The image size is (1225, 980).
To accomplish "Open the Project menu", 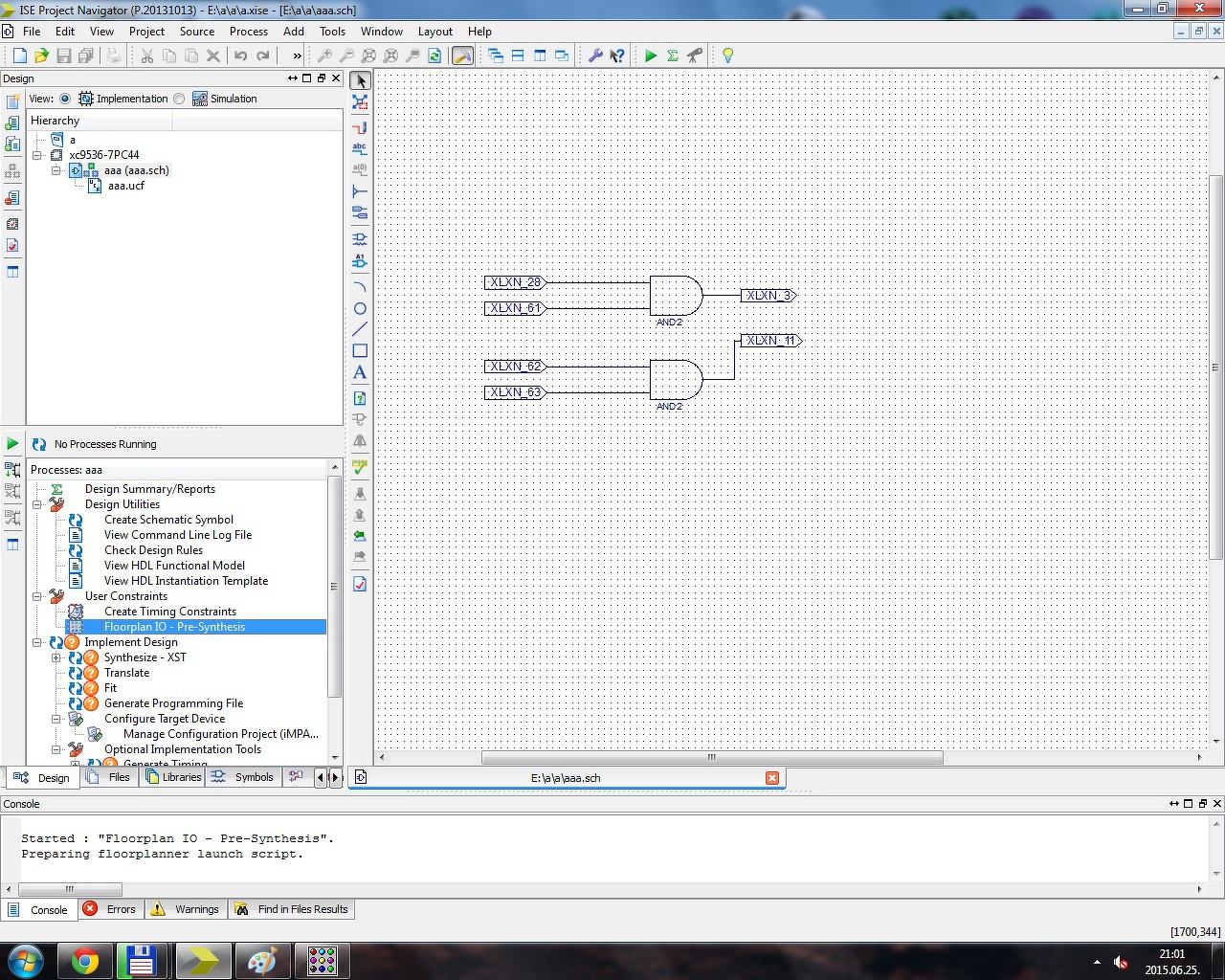I will coord(146,31).
